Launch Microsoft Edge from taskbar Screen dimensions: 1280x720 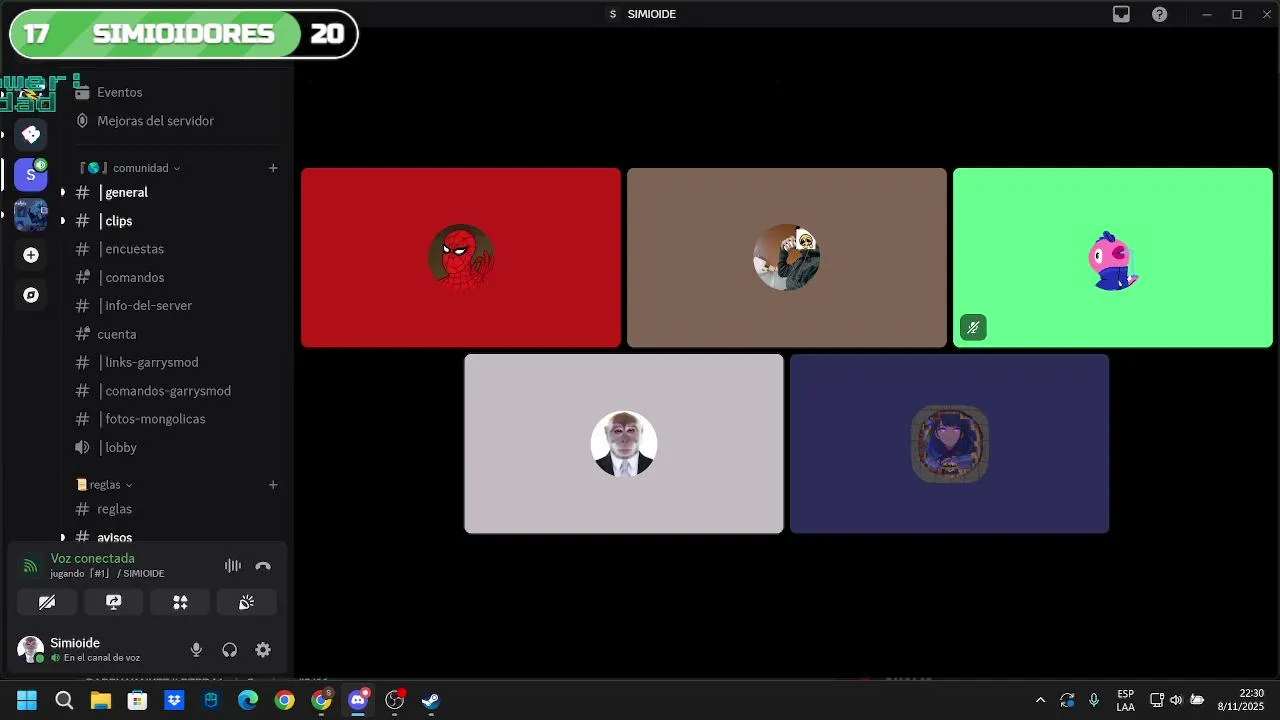pos(247,700)
